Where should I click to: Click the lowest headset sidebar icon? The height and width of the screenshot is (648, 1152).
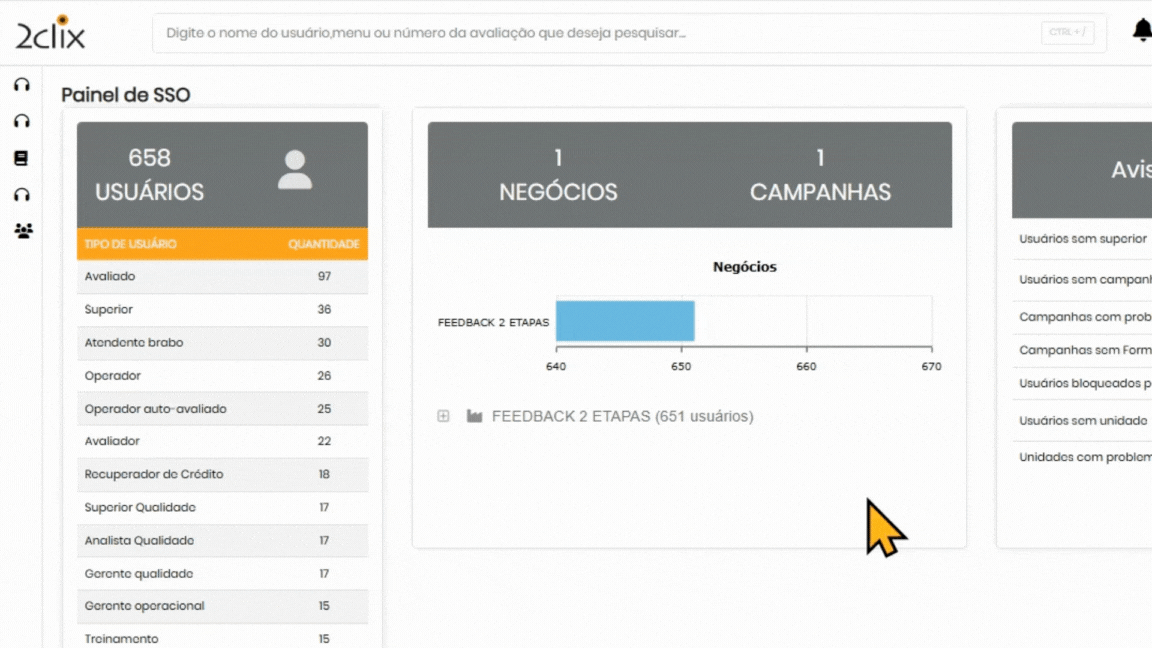[x=22, y=195]
